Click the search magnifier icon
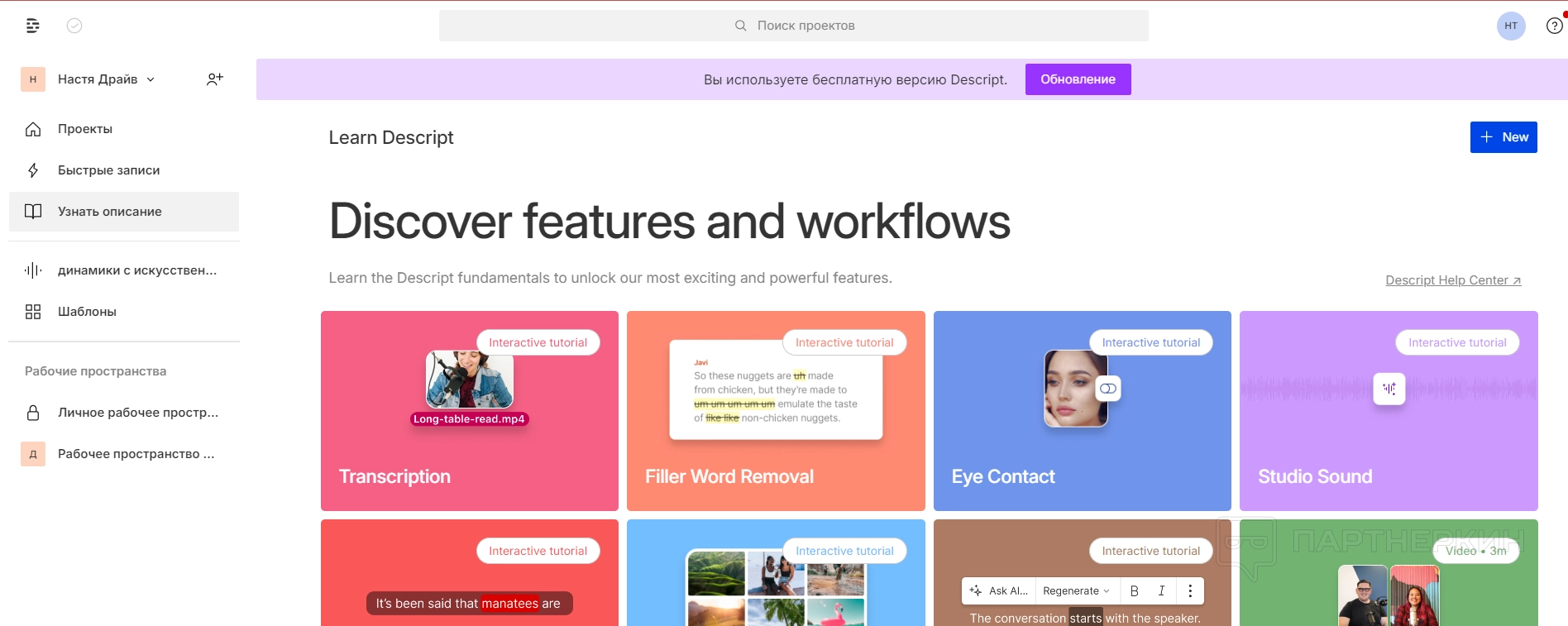This screenshot has height=626, width=1568. tap(741, 26)
